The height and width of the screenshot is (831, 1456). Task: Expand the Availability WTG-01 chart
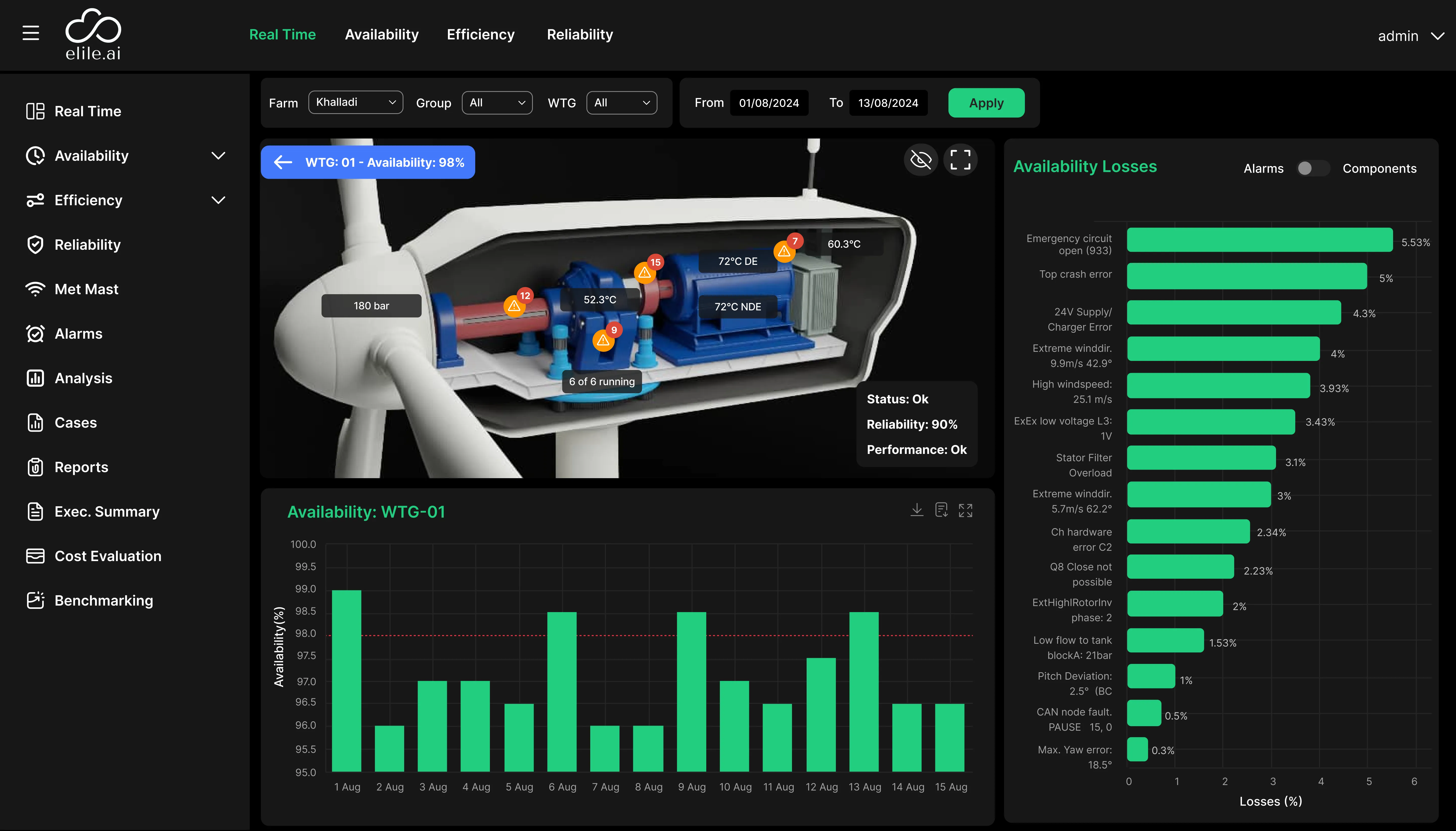point(965,510)
